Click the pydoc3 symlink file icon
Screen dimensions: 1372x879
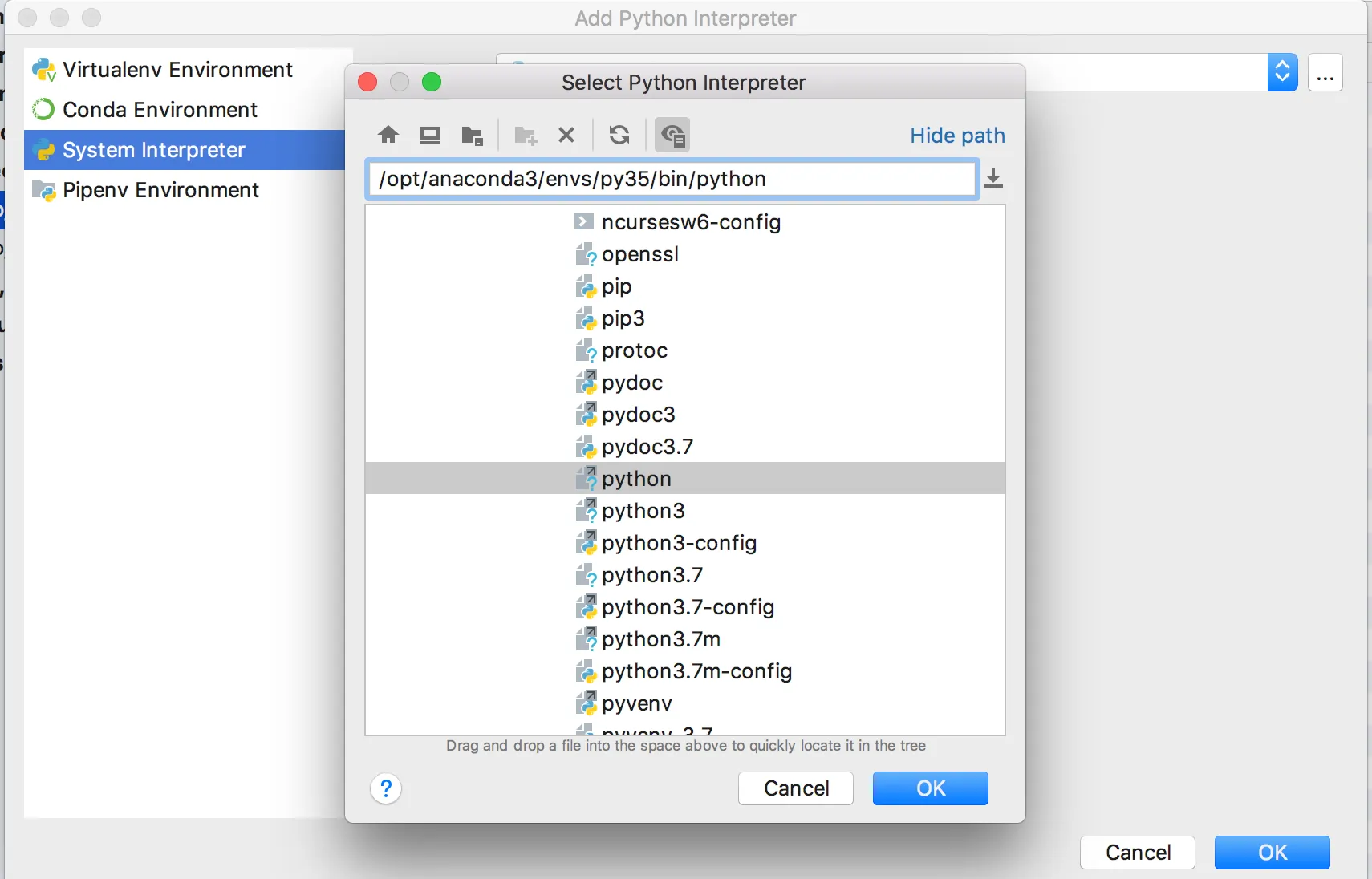coord(586,415)
